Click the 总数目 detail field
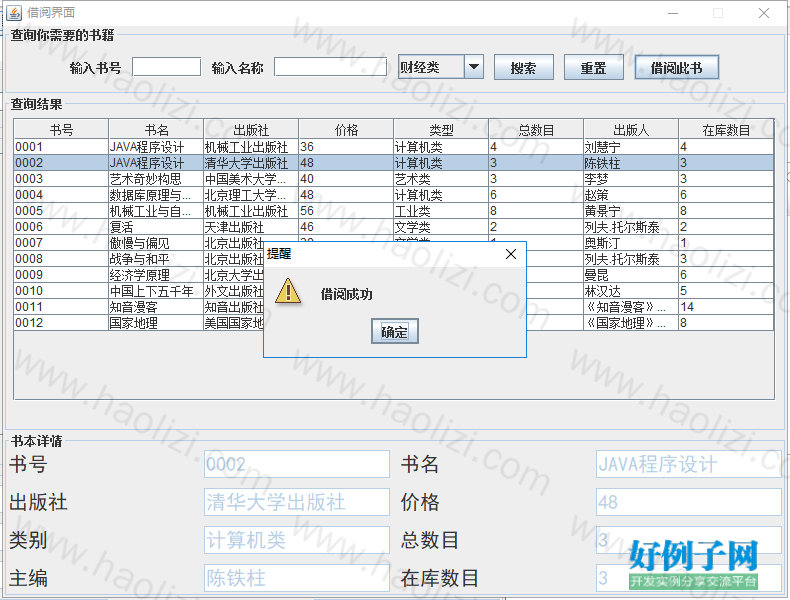Image resolution: width=790 pixels, height=600 pixels. tap(689, 540)
